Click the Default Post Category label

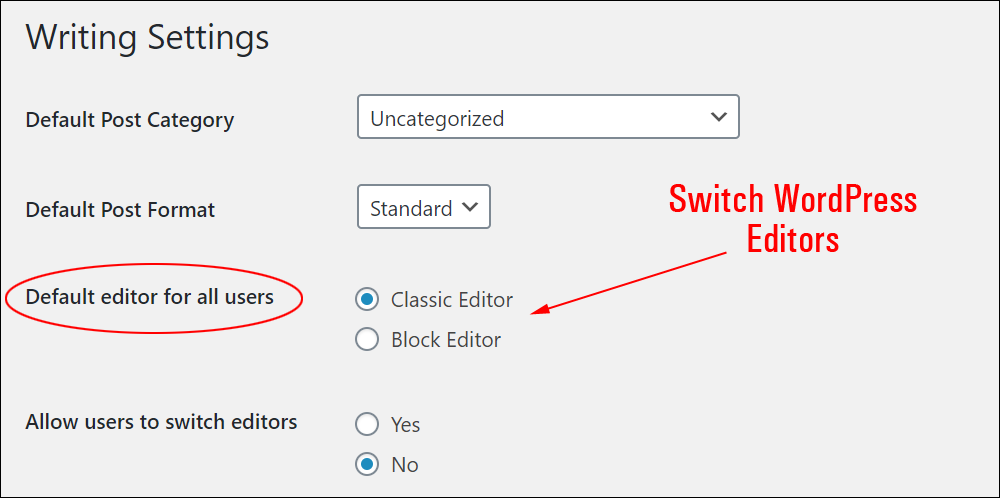pos(129,120)
